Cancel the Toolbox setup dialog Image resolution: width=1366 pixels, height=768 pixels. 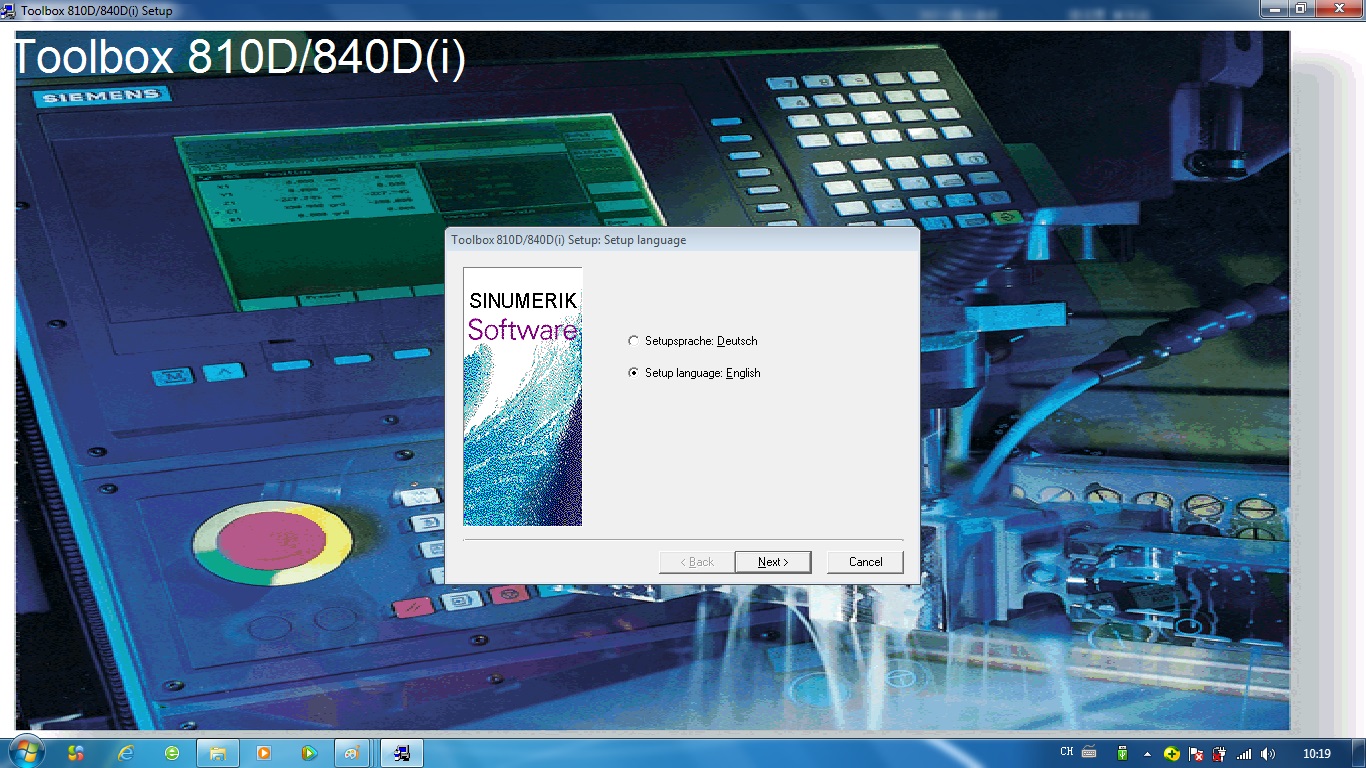865,562
